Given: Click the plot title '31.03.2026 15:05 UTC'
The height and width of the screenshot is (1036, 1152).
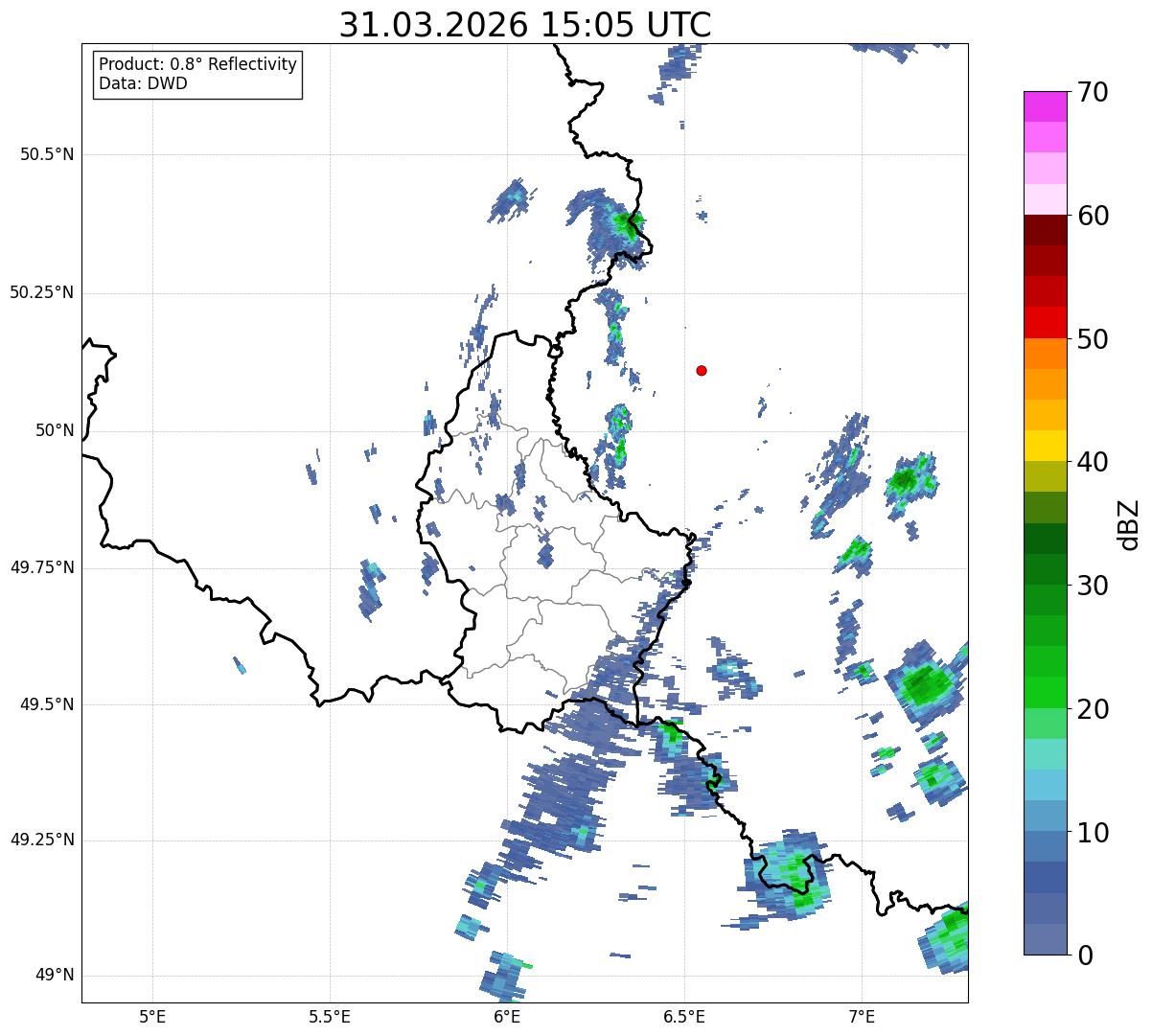Looking at the screenshot, I should 525,25.
